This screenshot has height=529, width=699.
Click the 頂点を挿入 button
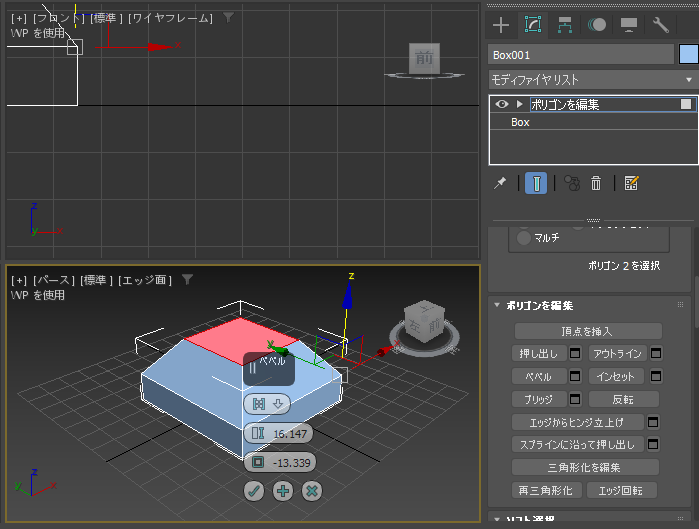tap(588, 331)
